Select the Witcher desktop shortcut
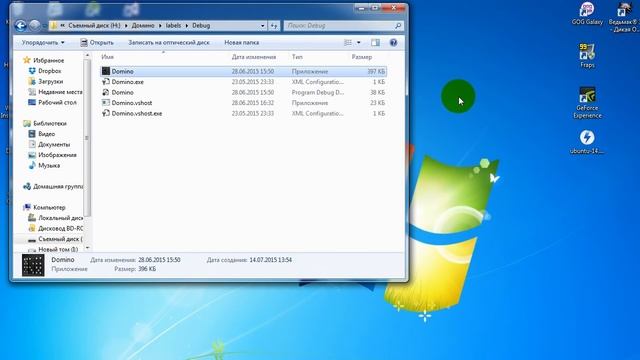Image resolution: width=640 pixels, height=360 pixels. [x=624, y=17]
